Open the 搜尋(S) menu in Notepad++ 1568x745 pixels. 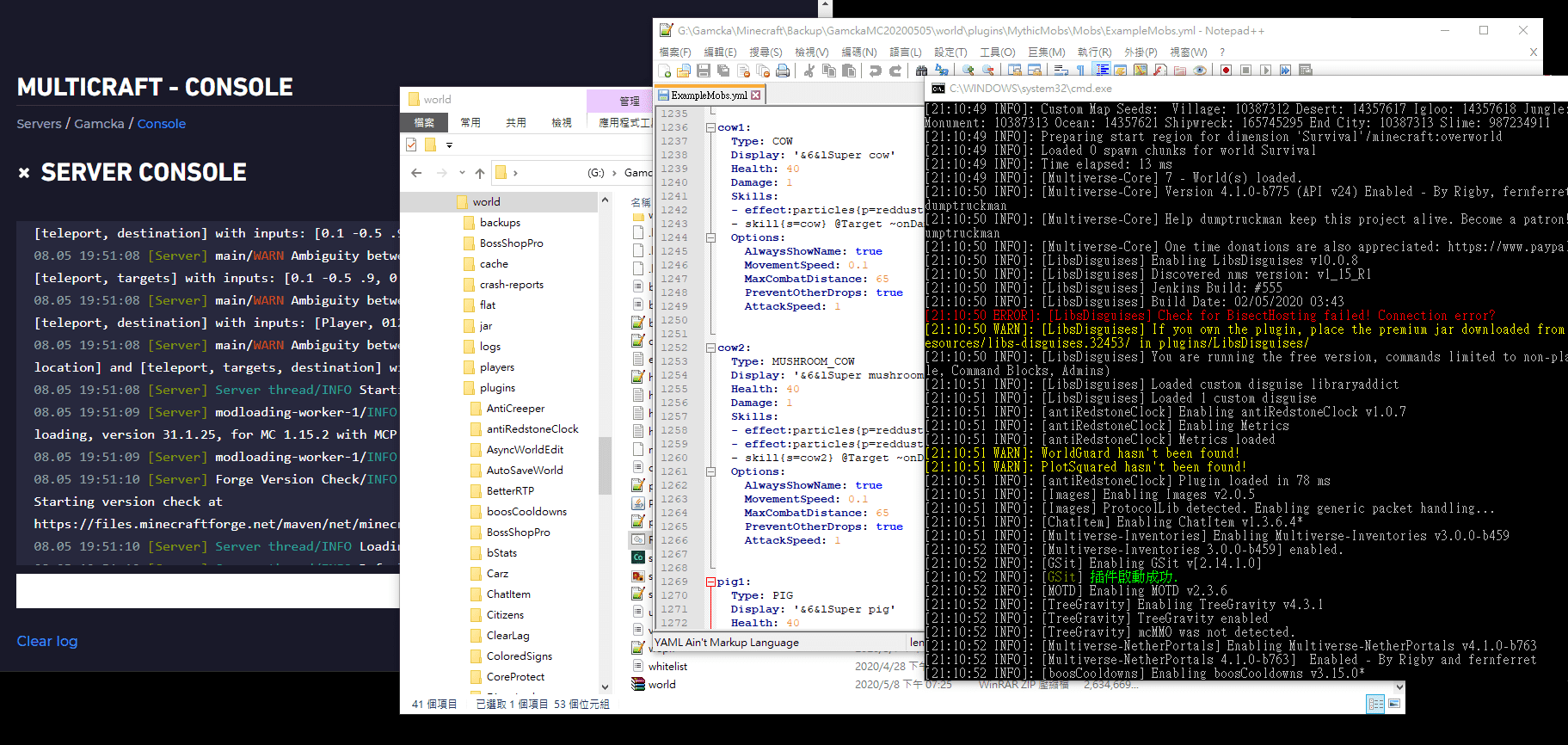coord(766,52)
